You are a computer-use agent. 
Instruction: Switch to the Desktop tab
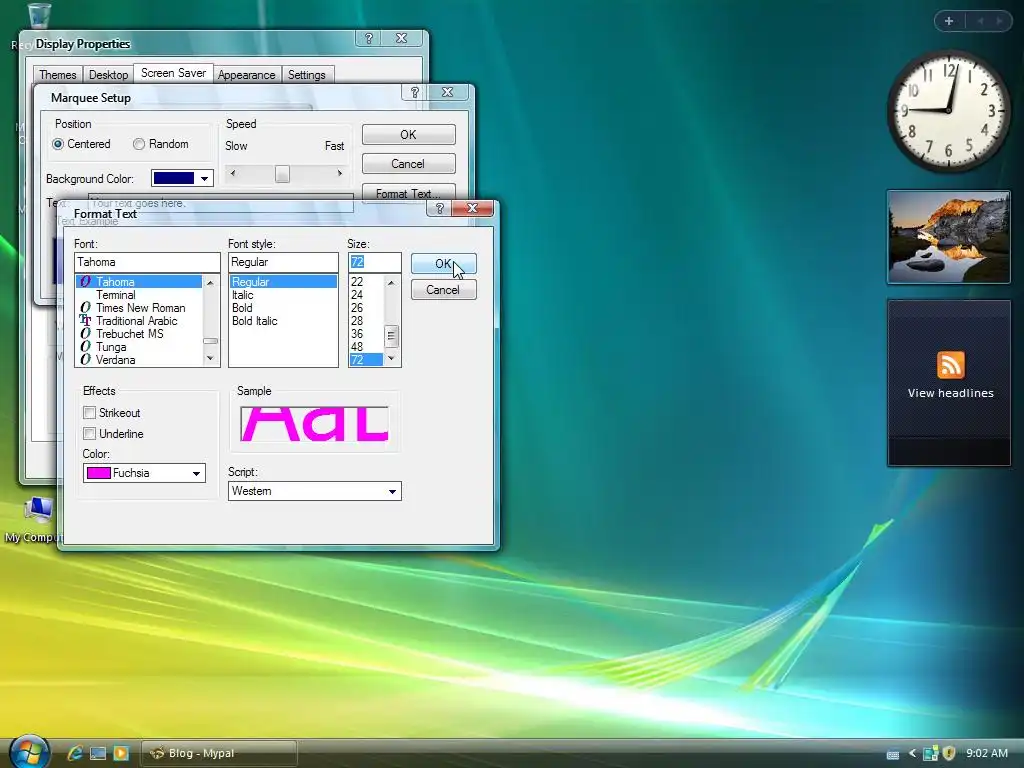click(x=108, y=74)
